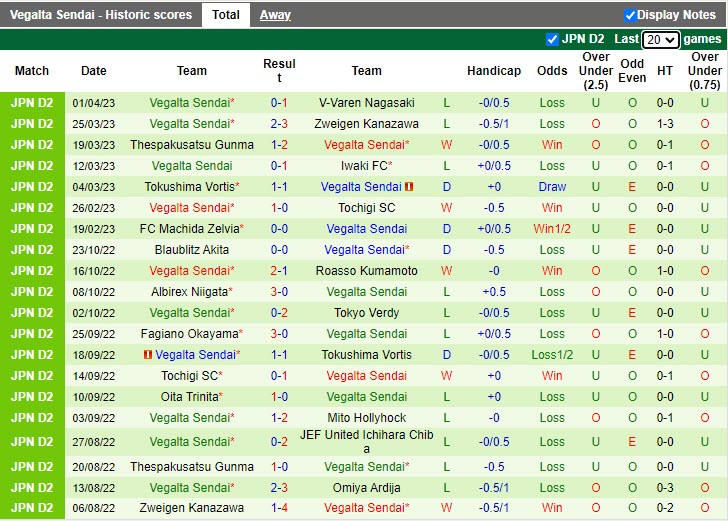Click the HT column header
This screenshot has height=521, width=728.
pyautogui.click(x=664, y=71)
